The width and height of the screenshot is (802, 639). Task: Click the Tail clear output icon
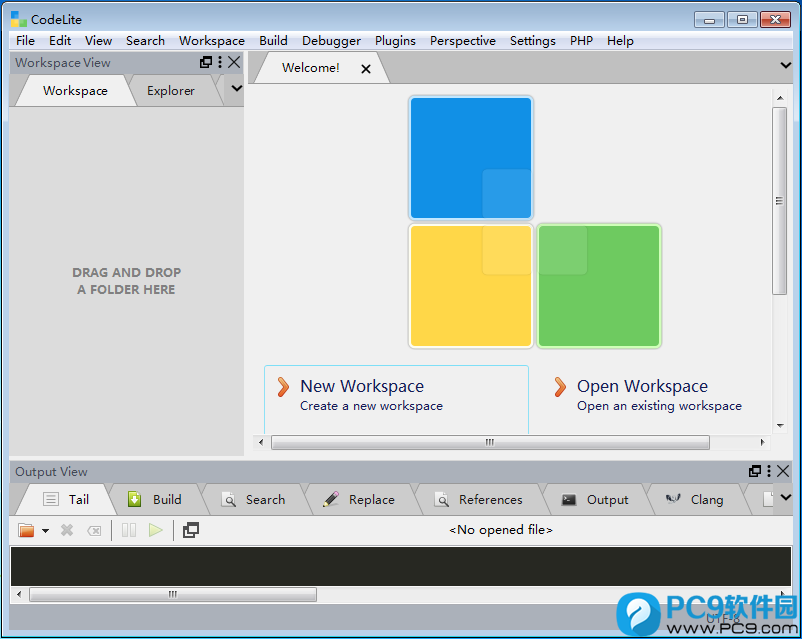pyautogui.click(x=94, y=531)
